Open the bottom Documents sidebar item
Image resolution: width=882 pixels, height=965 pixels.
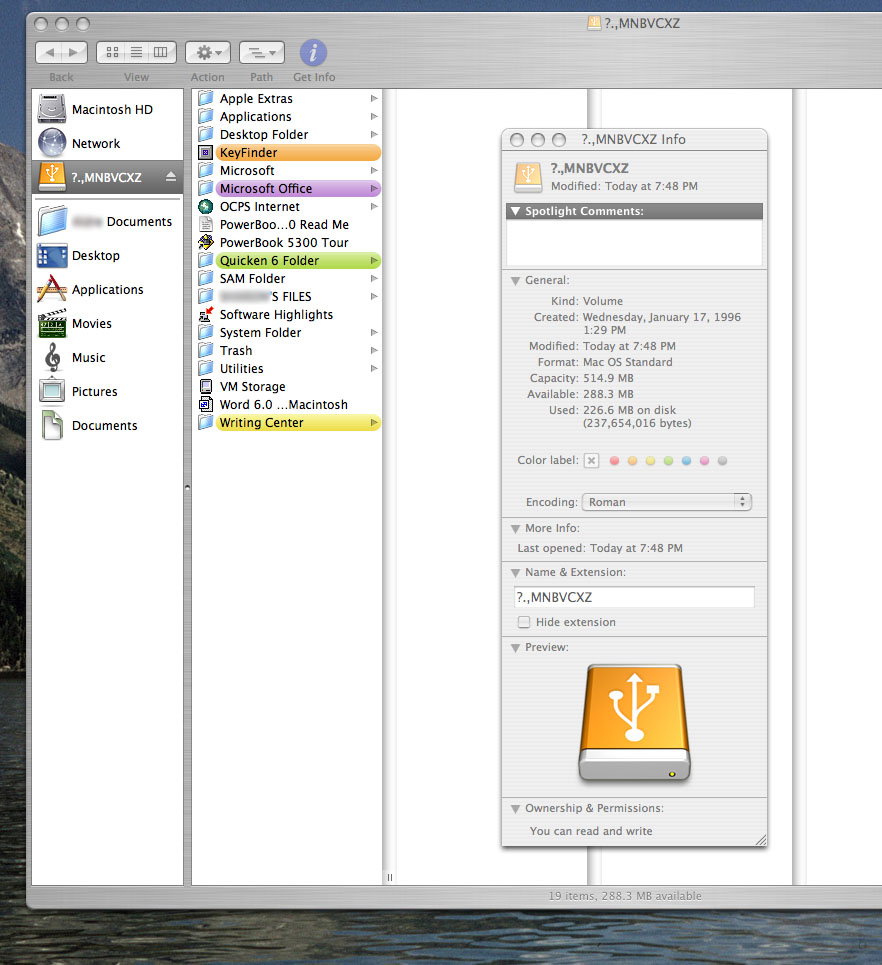(108, 425)
